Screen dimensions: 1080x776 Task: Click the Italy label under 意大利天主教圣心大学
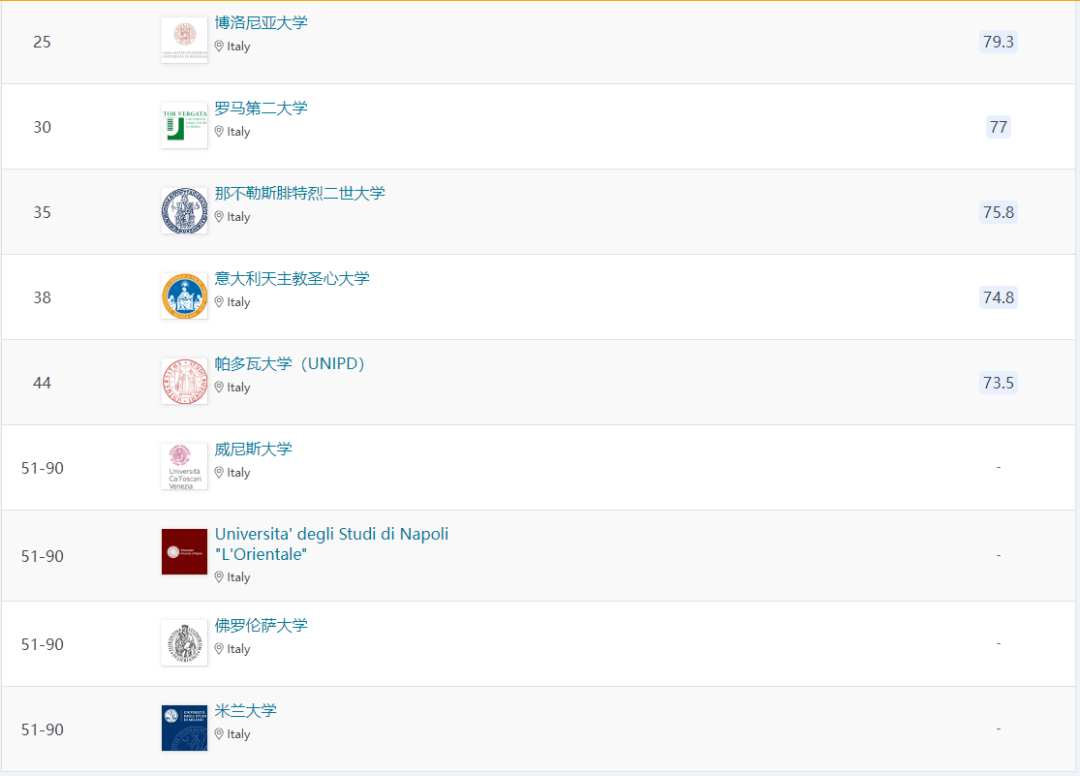click(238, 303)
